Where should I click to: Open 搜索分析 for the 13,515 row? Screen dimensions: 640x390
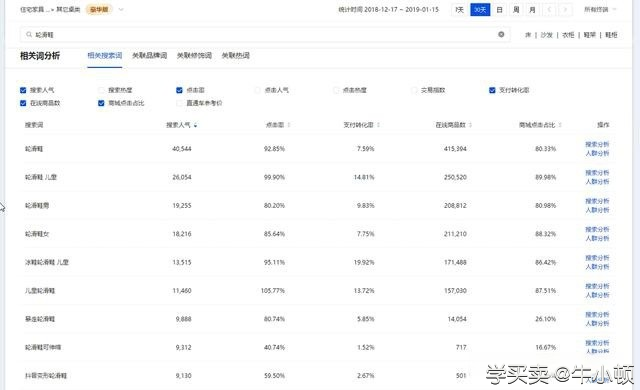[597, 258]
